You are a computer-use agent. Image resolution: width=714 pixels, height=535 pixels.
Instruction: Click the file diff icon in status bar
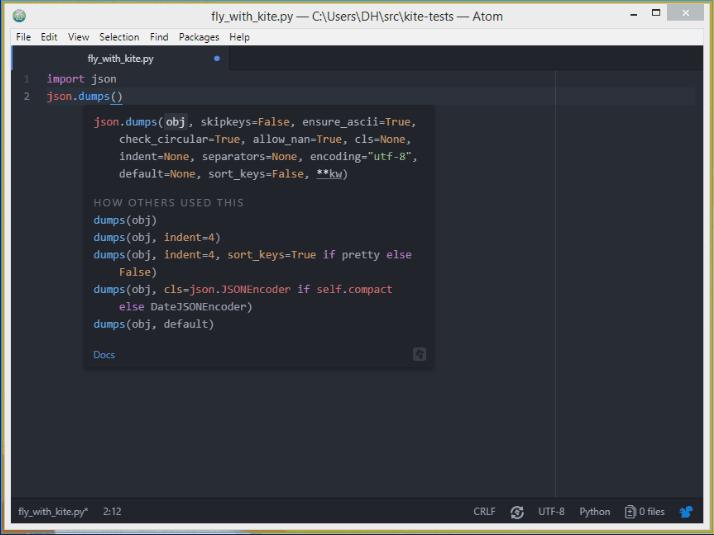(630, 512)
